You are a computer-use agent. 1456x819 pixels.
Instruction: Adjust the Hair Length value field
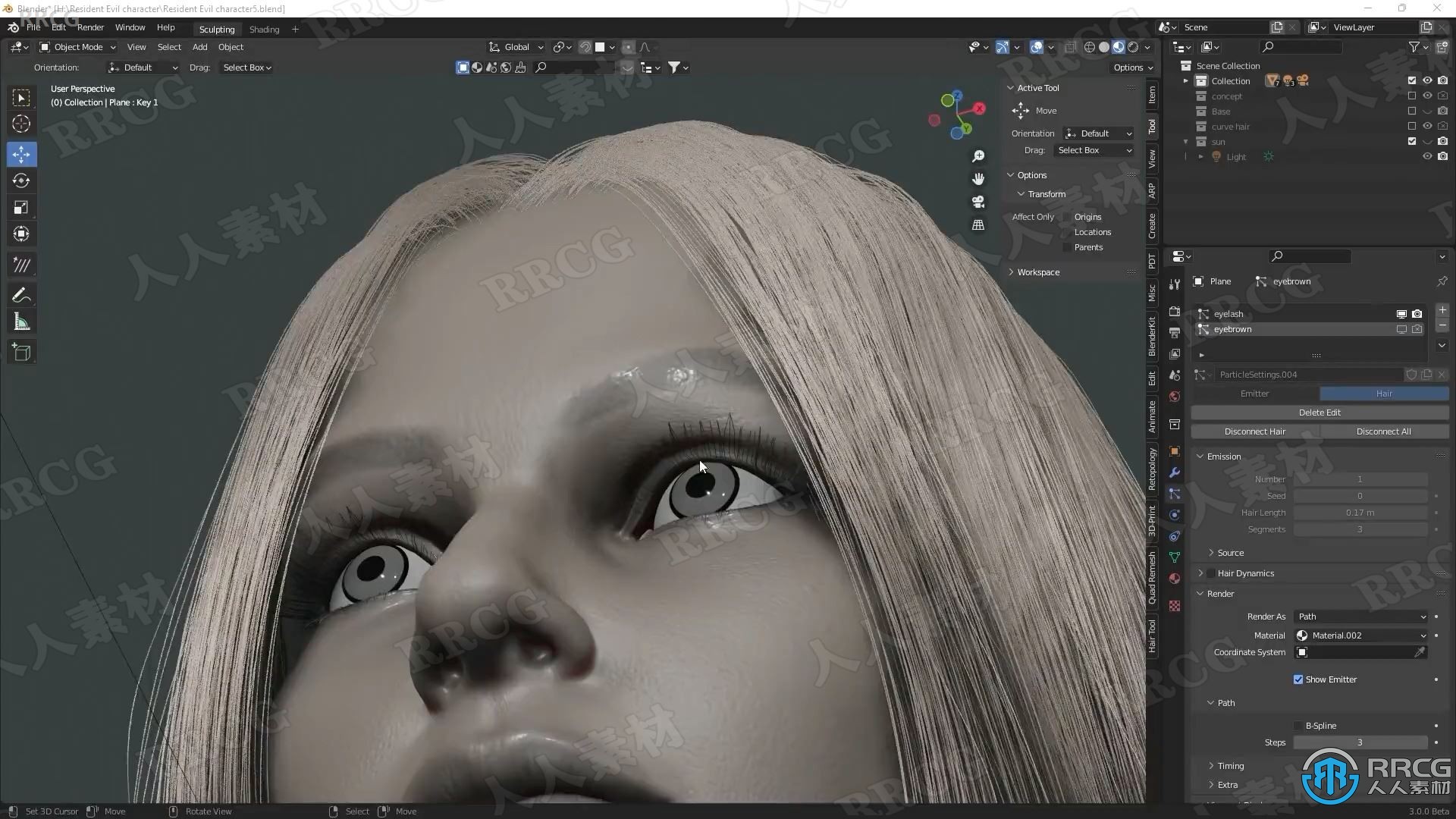pos(1360,512)
